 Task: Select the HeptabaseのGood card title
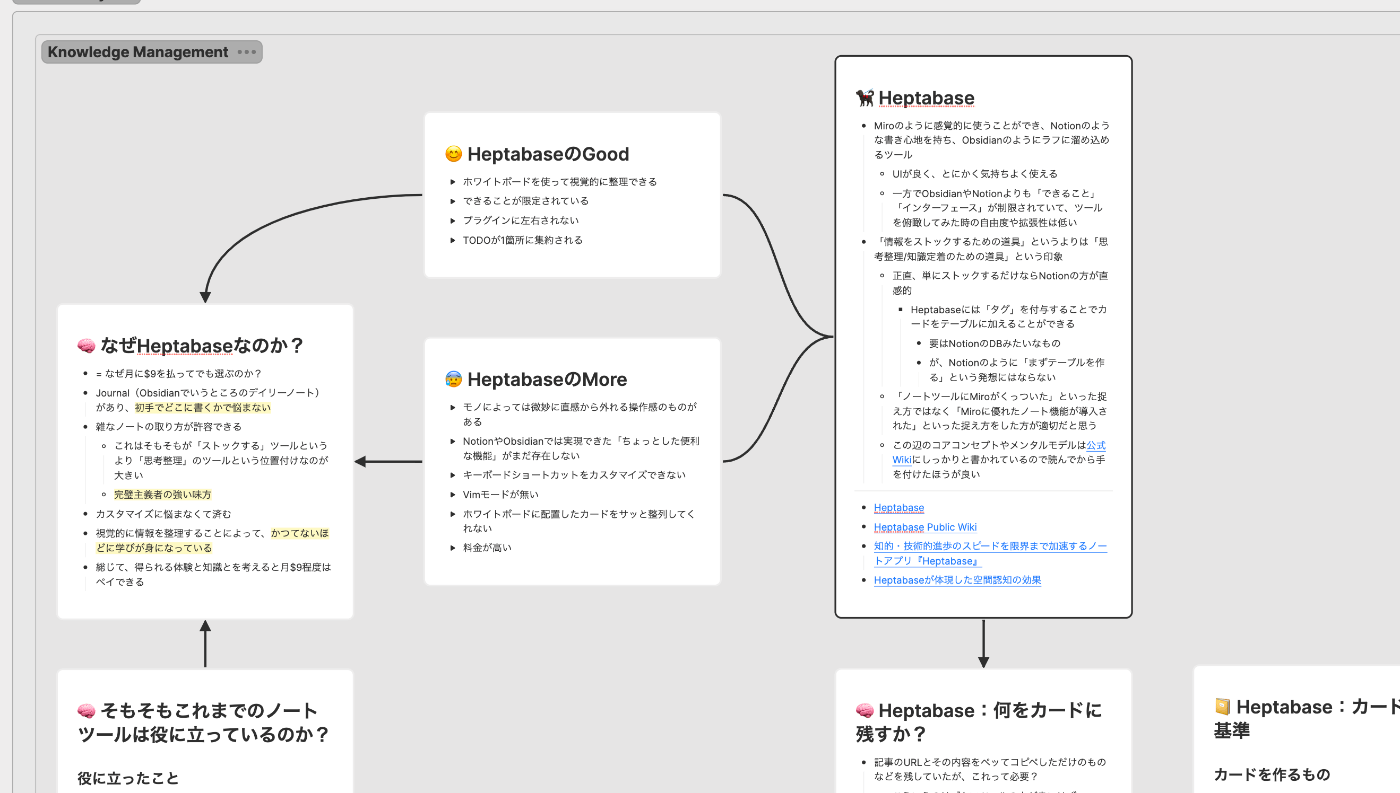coord(548,154)
